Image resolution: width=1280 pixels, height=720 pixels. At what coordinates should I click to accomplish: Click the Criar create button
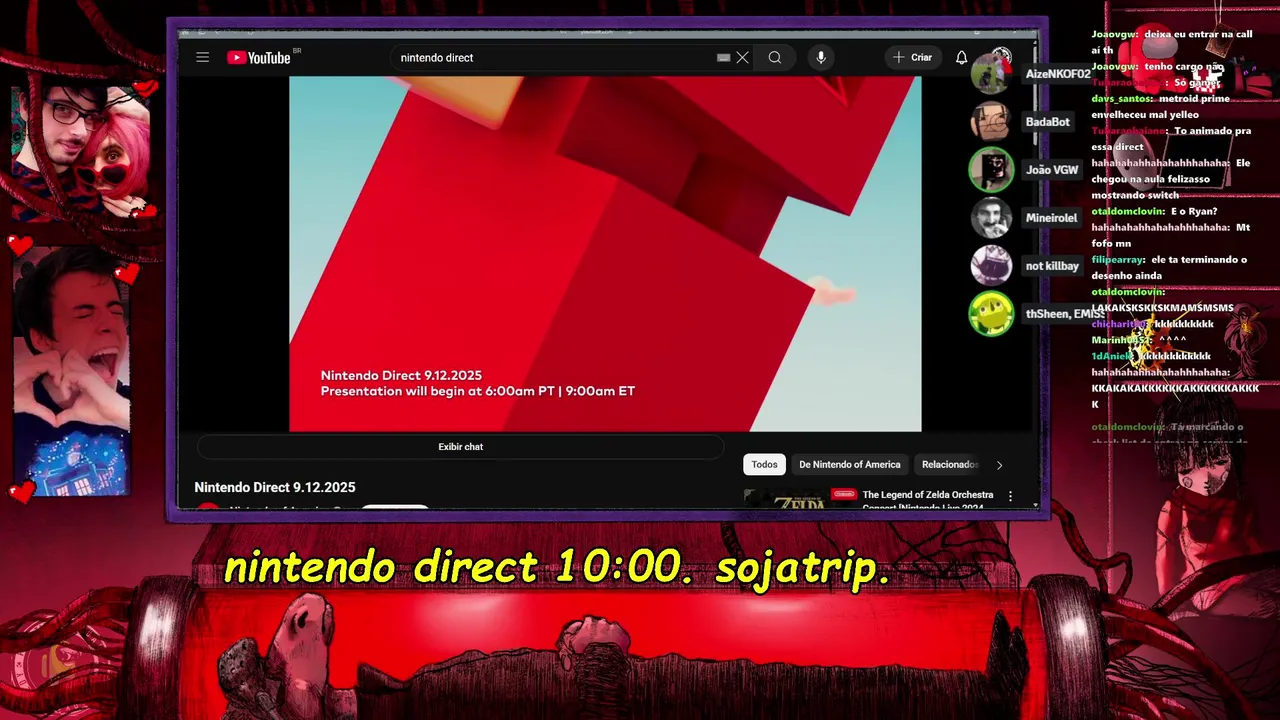912,58
